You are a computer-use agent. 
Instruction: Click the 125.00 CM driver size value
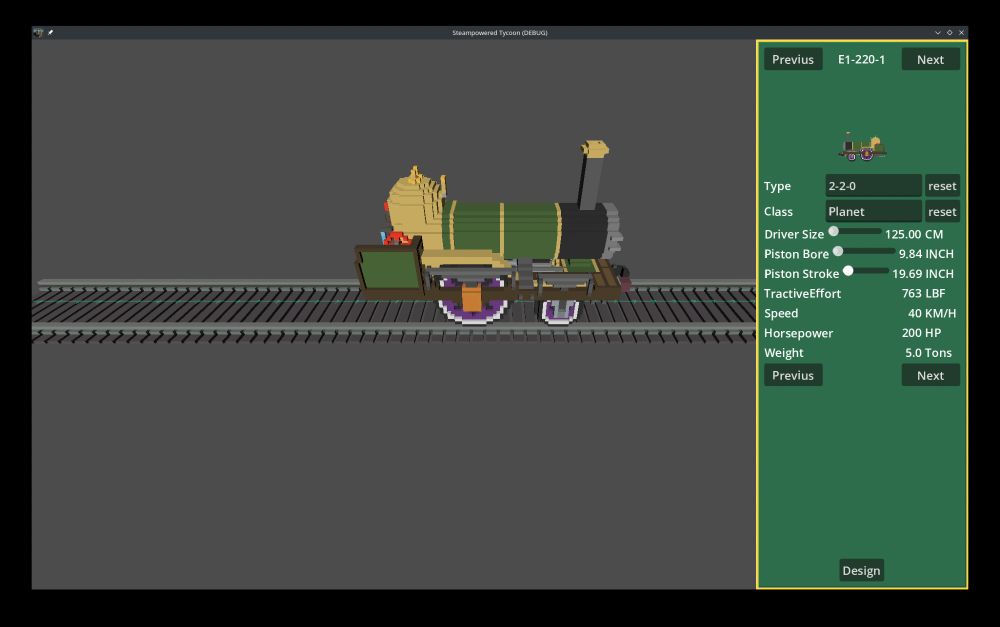pyautogui.click(x=914, y=234)
